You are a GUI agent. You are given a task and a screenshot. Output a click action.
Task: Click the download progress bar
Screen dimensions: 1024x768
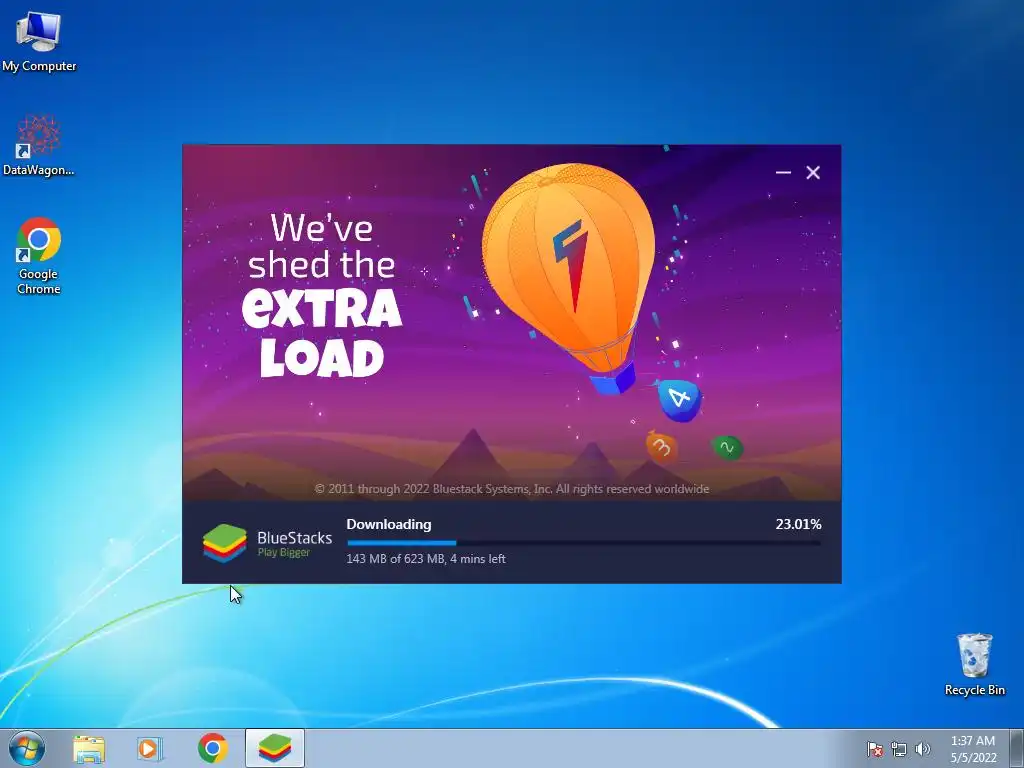[584, 543]
